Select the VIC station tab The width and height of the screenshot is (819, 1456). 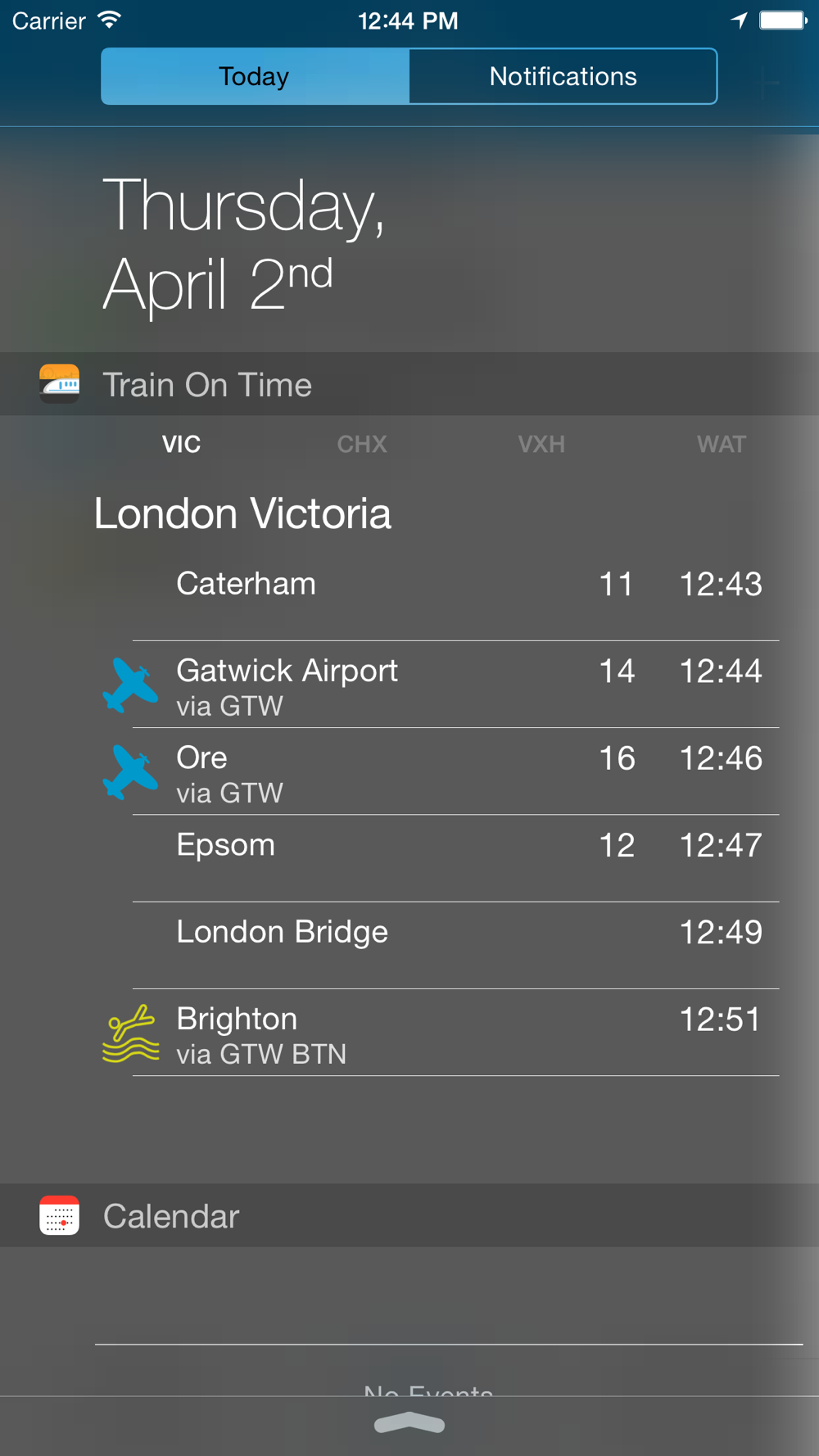point(181,444)
